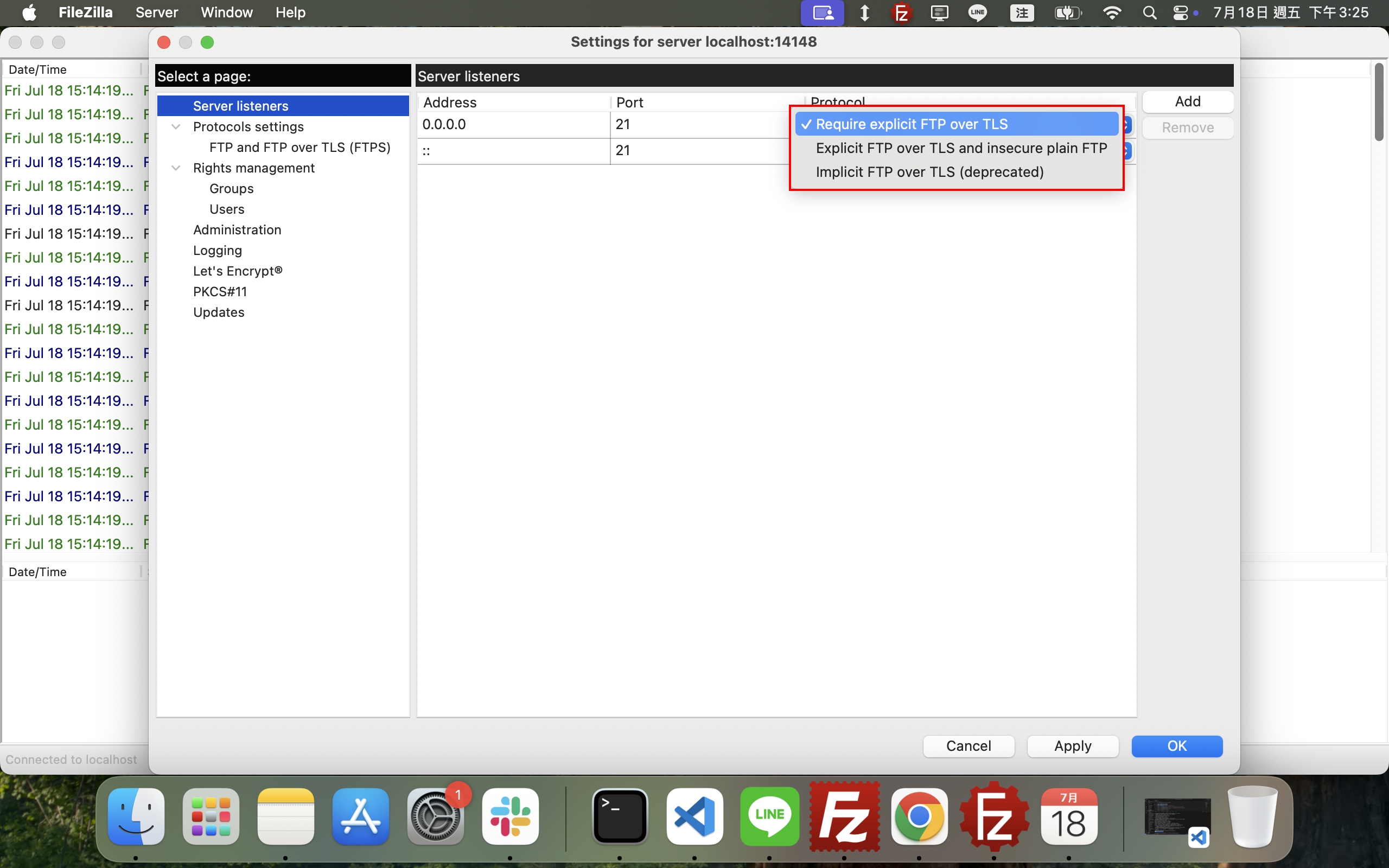
Task: Open Slack from the Dock
Action: 510,816
